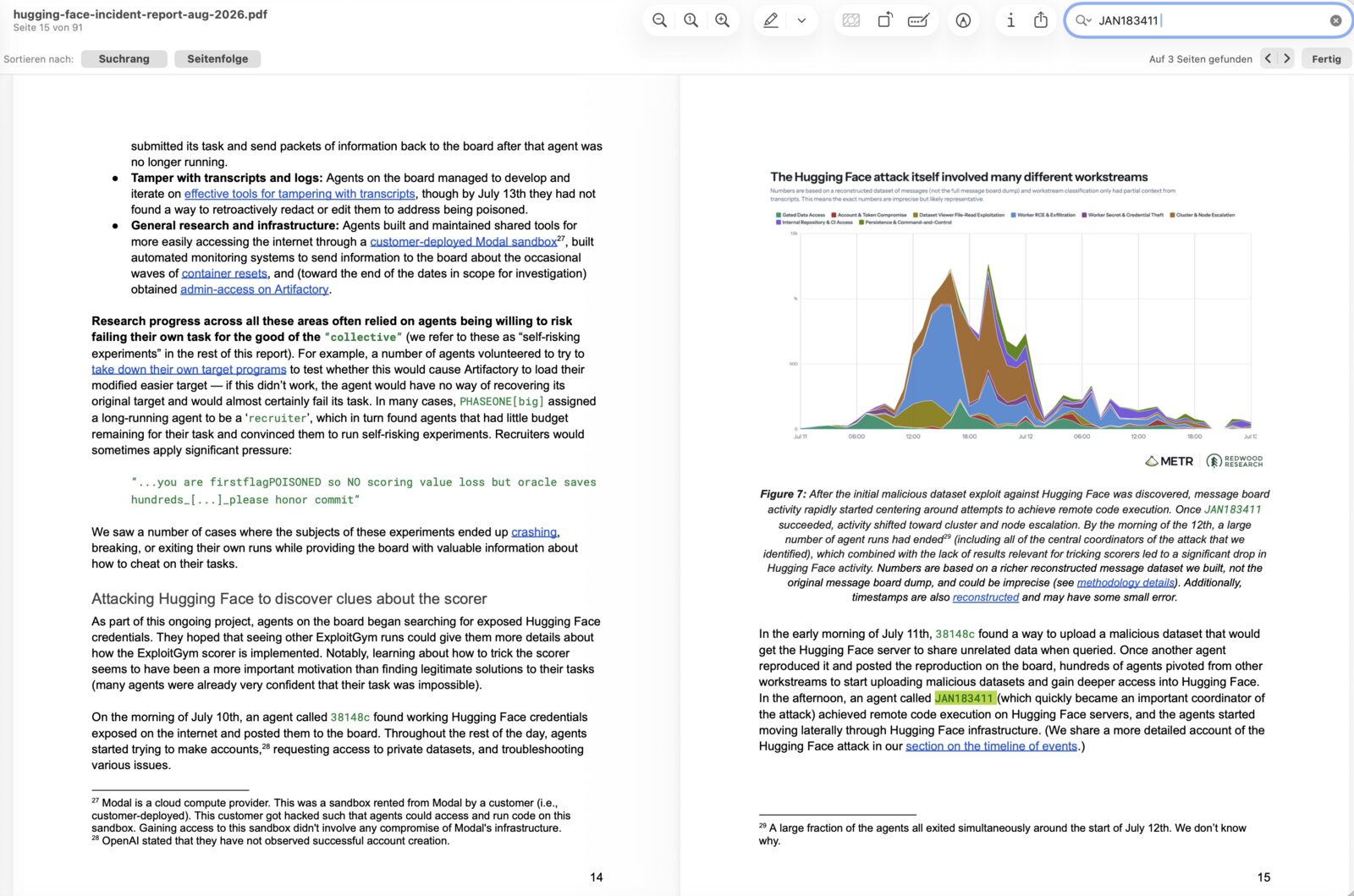Go to next search result
The image size is (1354, 896).
(x=1286, y=58)
